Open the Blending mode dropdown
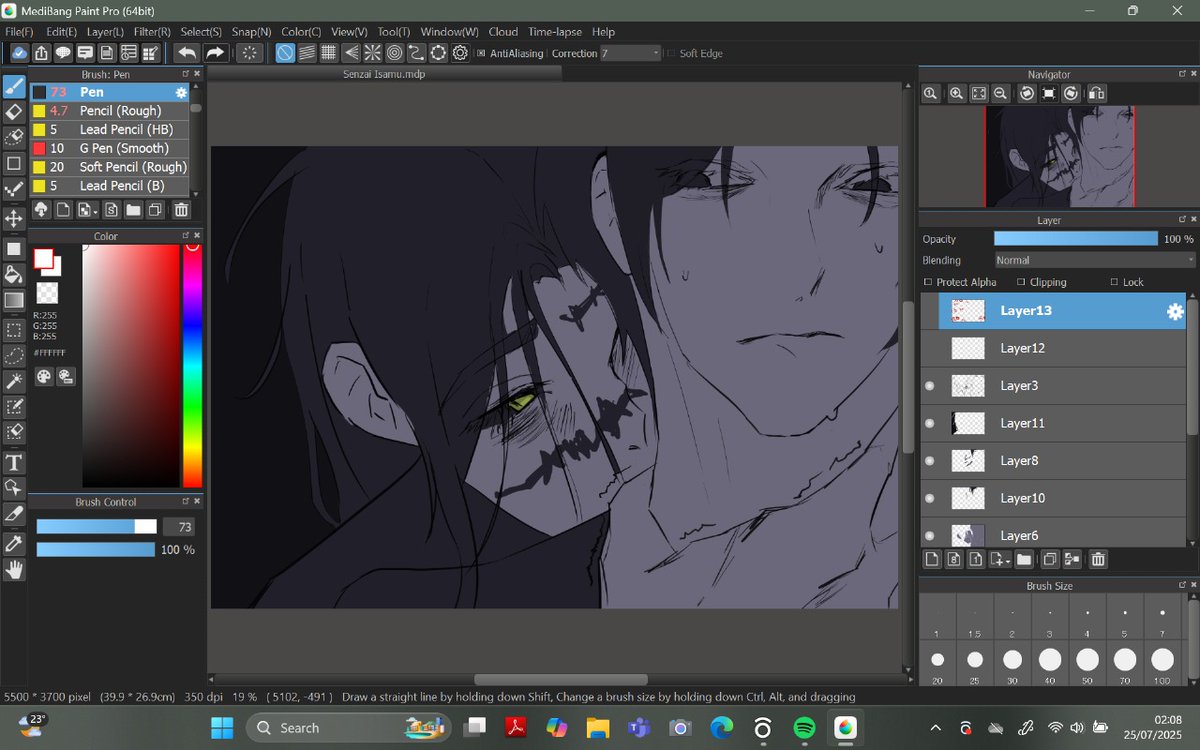The height and width of the screenshot is (750, 1200). pyautogui.click(x=1095, y=260)
